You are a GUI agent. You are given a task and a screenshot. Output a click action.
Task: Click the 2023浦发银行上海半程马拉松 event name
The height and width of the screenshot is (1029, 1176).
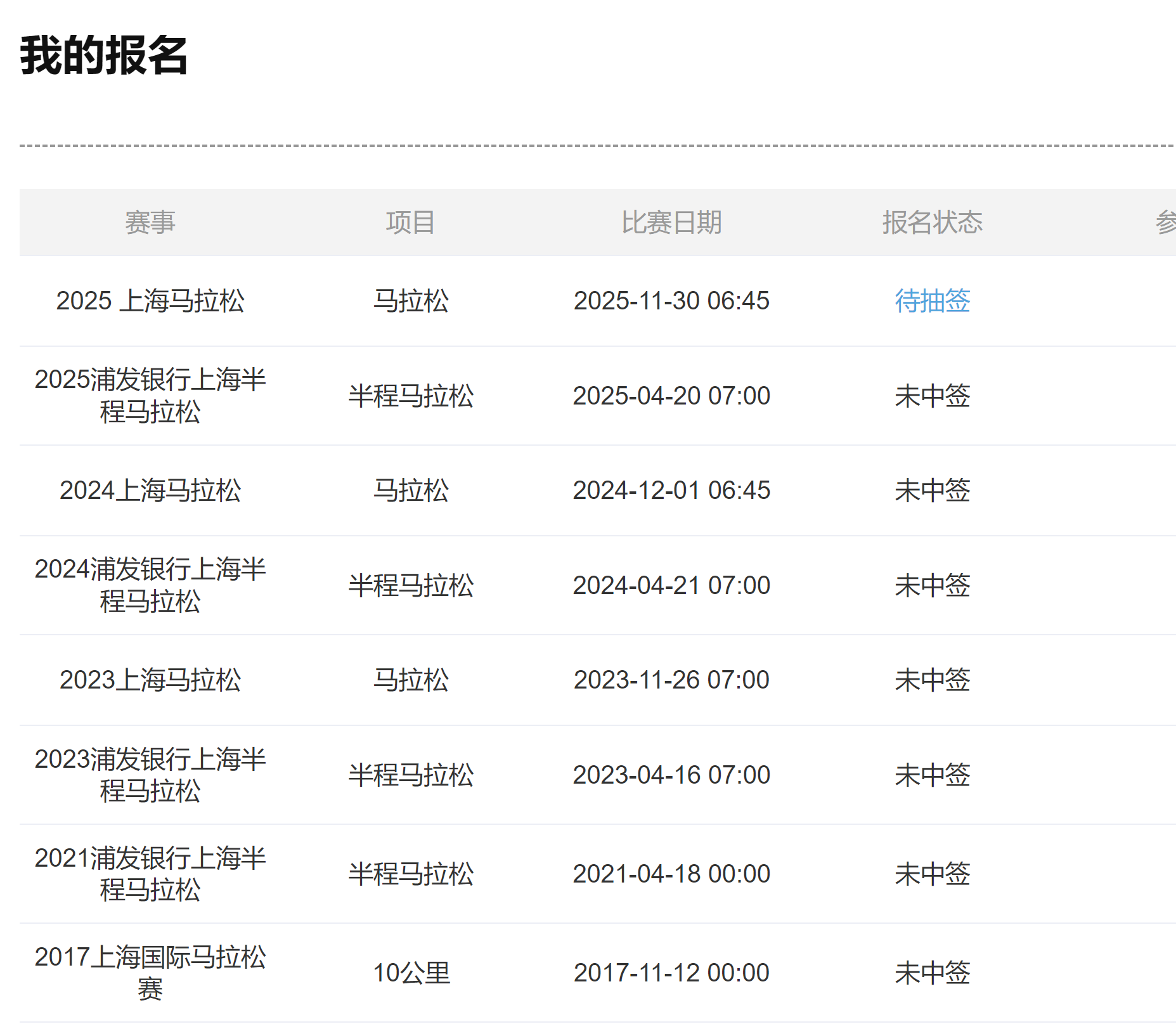click(150, 775)
